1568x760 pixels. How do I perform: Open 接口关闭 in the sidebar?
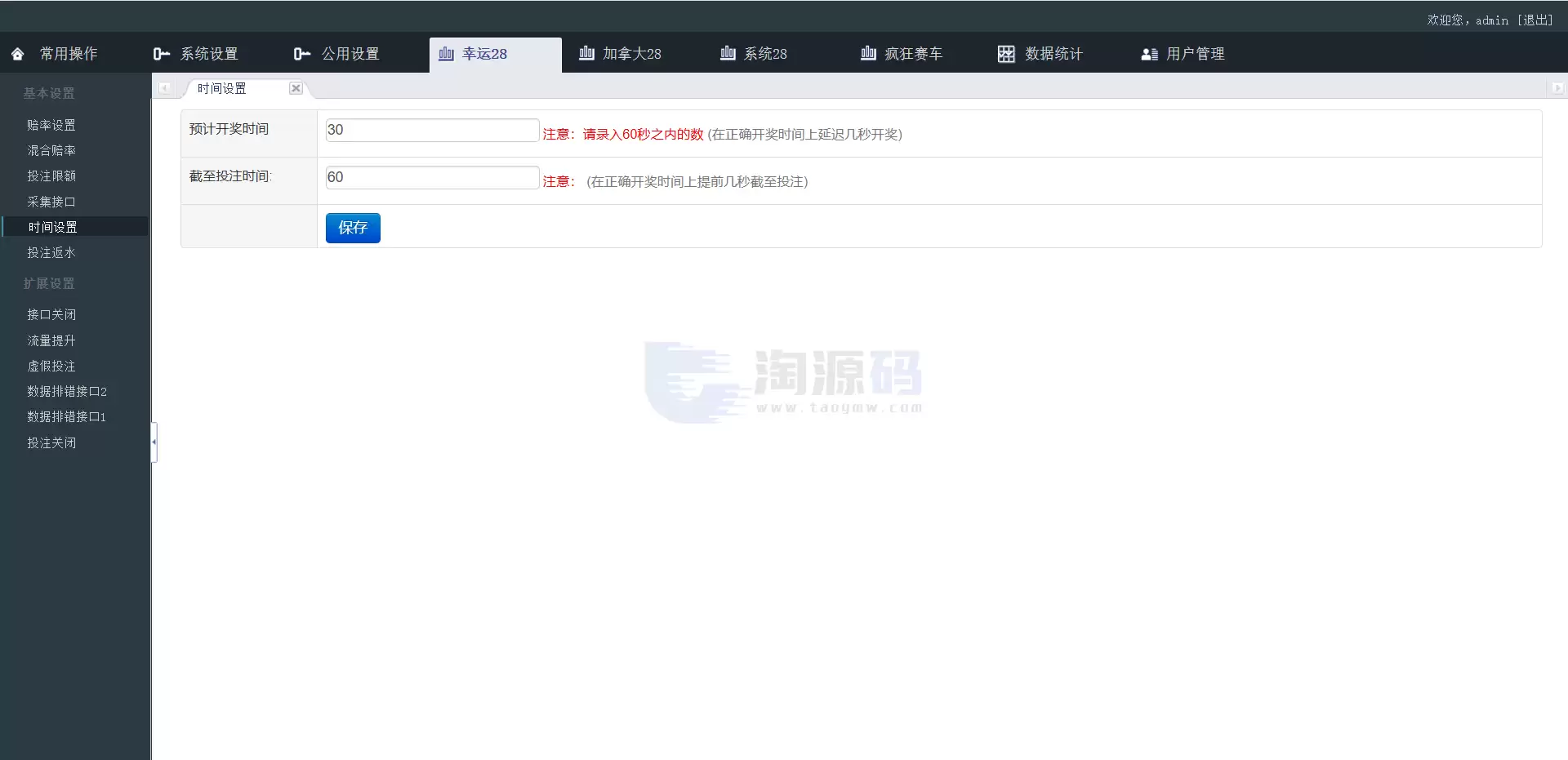coord(51,314)
